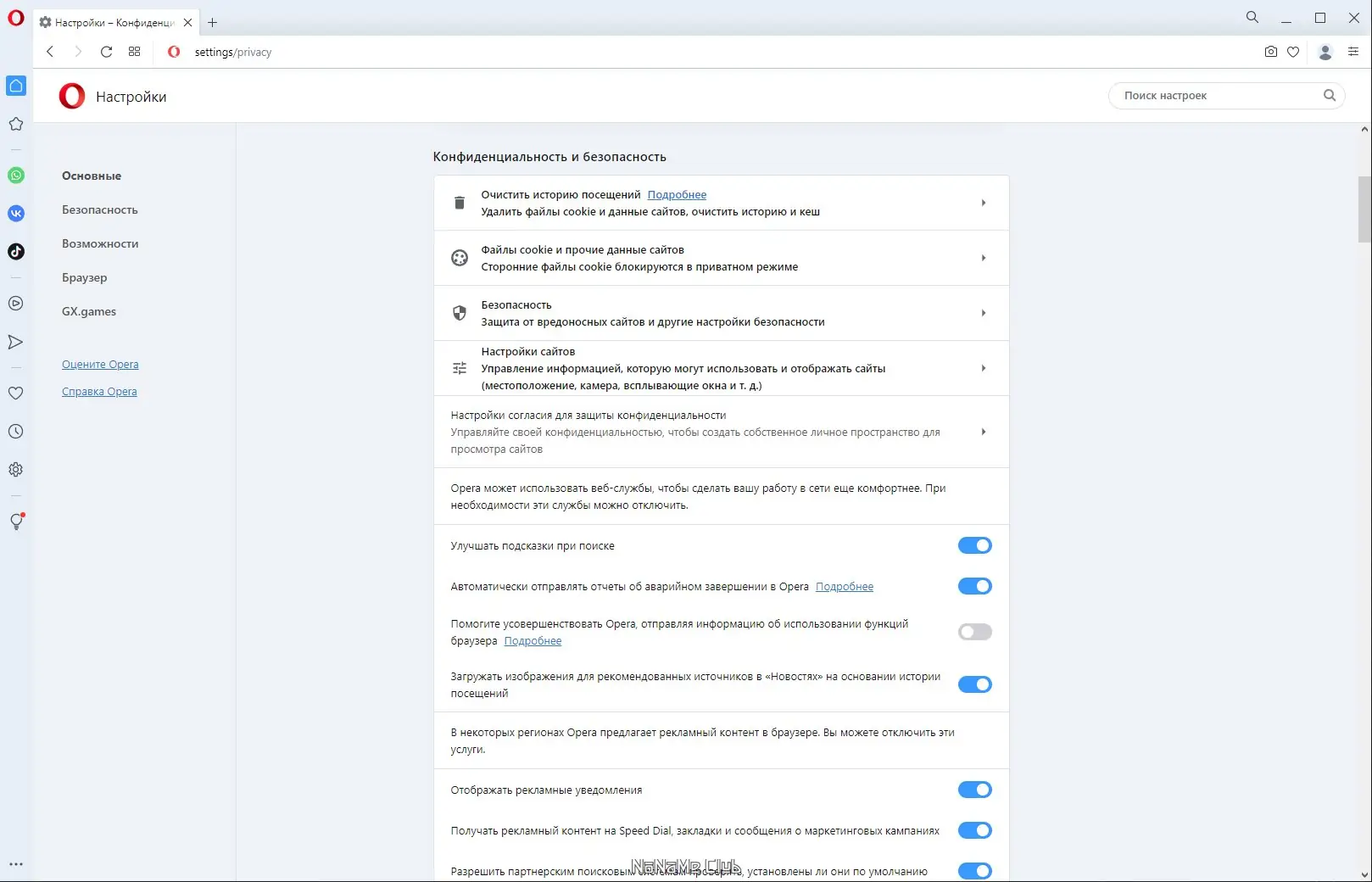
Task: Go back with the back arrow
Action: coord(50,52)
